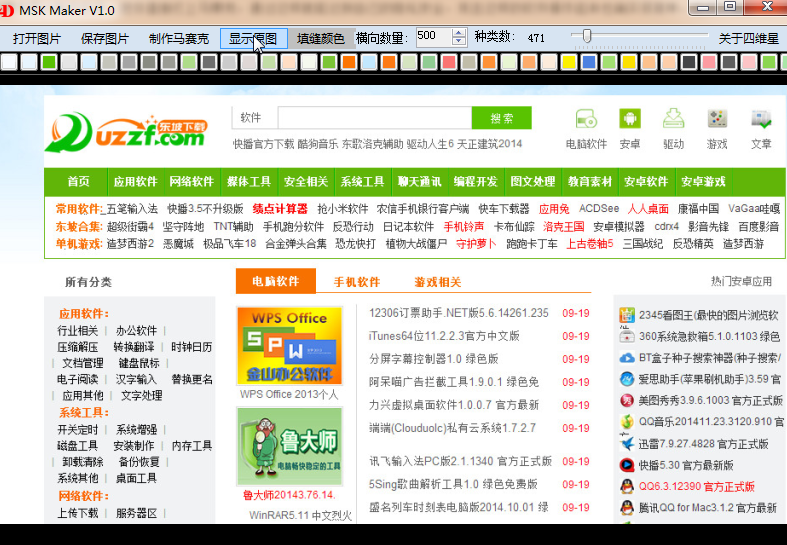The image size is (787, 545).
Task: Open the 媒体工具 navigation item
Action: pyautogui.click(x=249, y=182)
